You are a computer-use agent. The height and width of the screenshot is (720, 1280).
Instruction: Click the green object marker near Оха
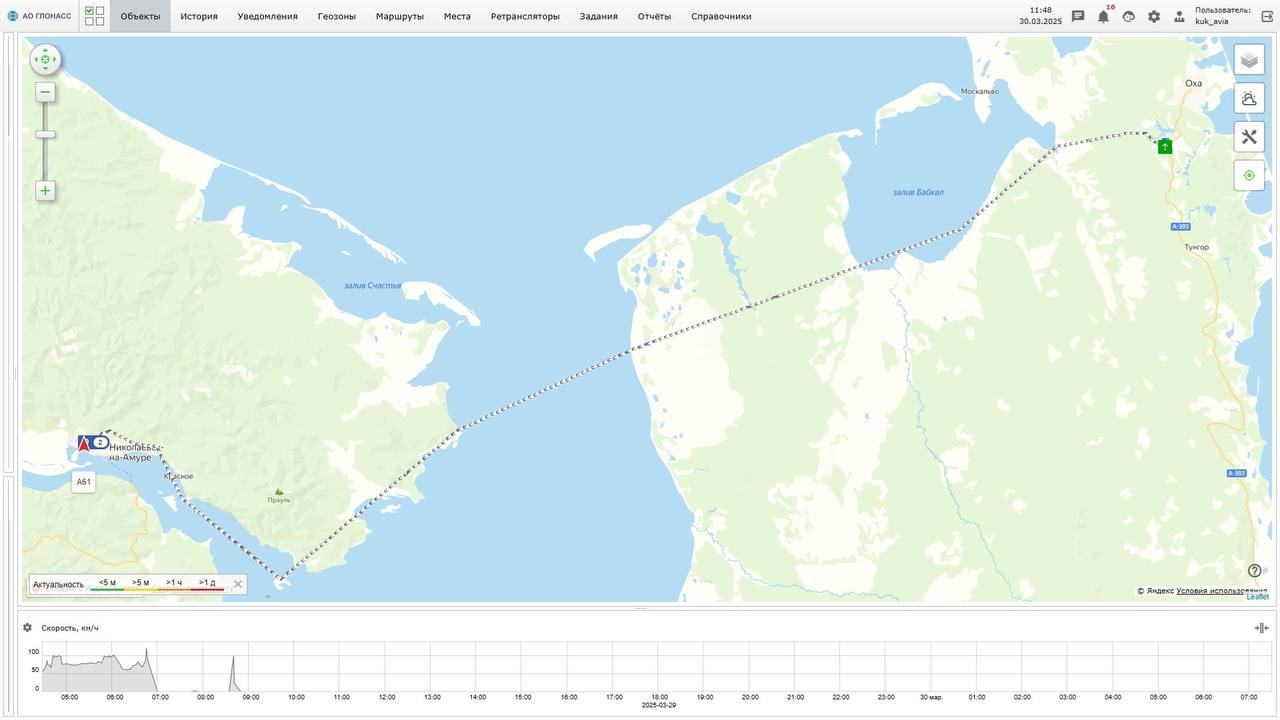1165,147
